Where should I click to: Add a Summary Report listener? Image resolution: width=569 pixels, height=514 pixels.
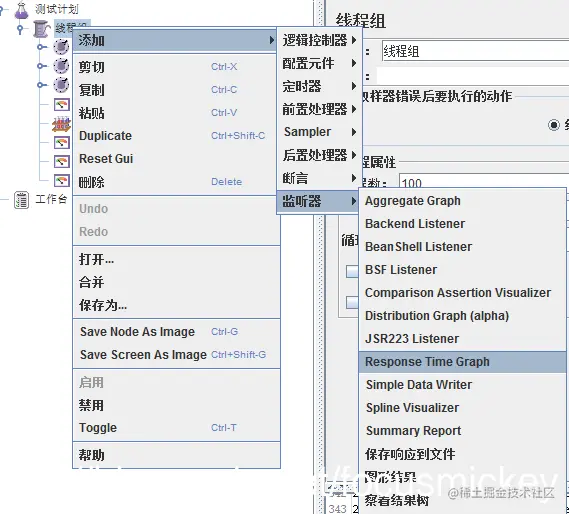point(463,431)
